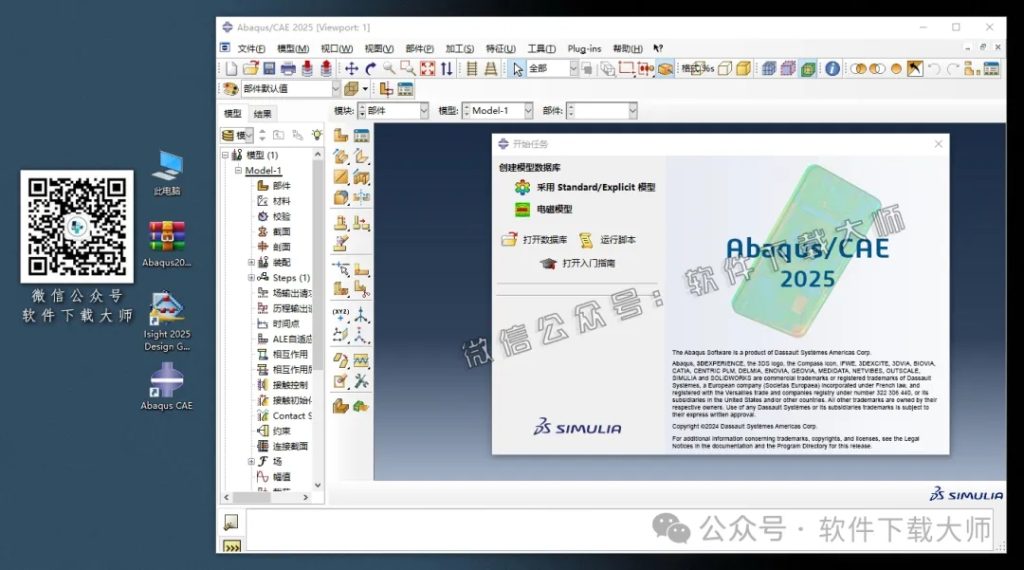This screenshot has height=570, width=1024.
Task: Open the 模型 Model-1 dropdown
Action: coord(498,111)
